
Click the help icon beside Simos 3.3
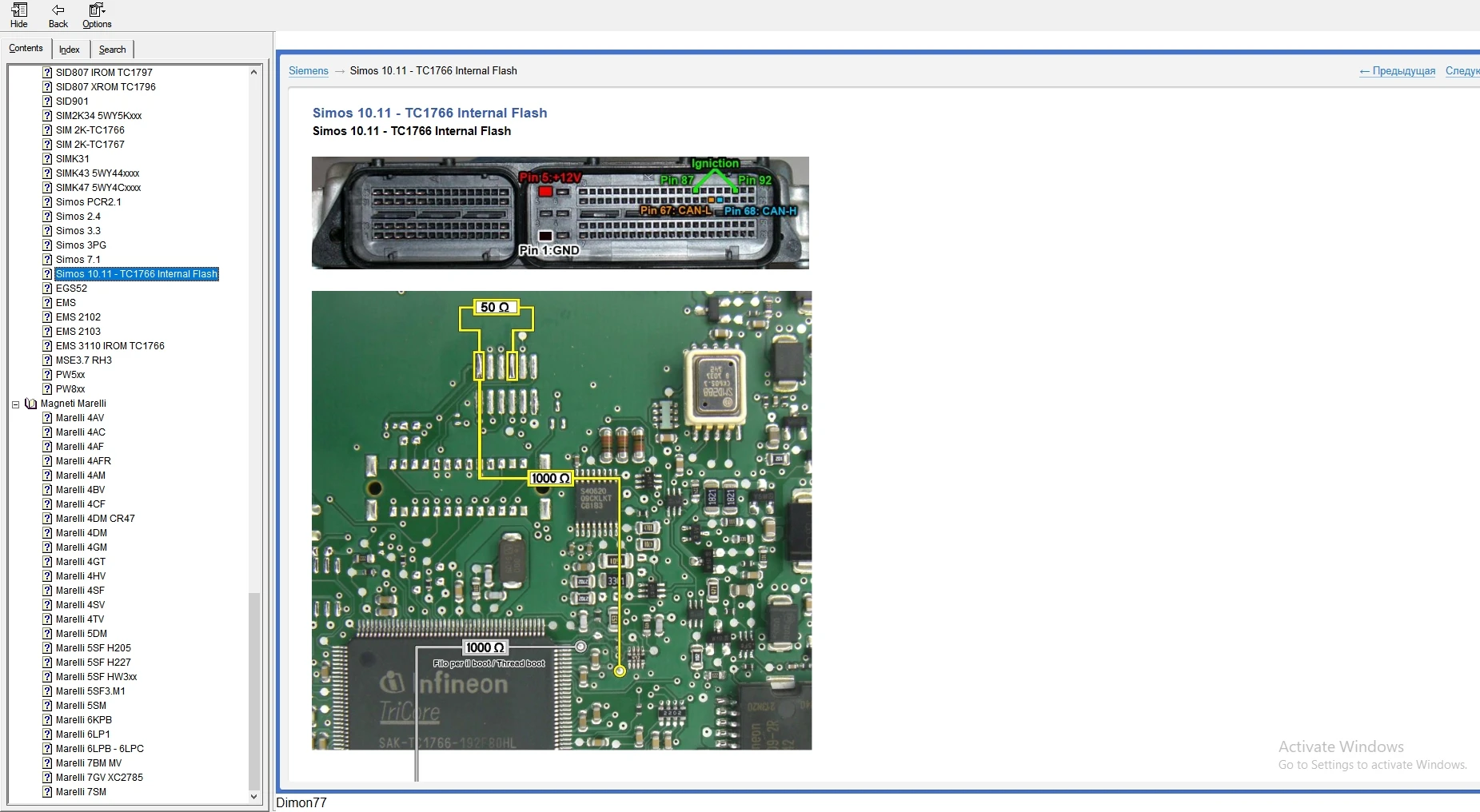[47, 231]
